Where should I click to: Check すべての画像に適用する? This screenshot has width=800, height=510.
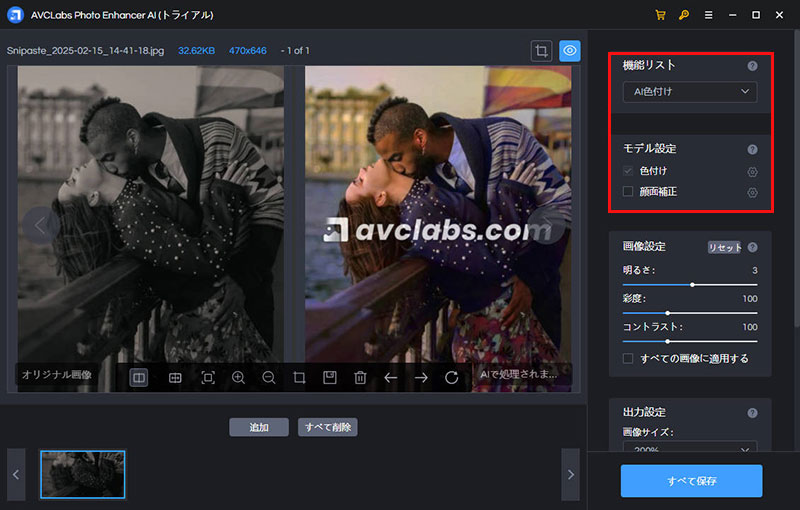(x=628, y=359)
